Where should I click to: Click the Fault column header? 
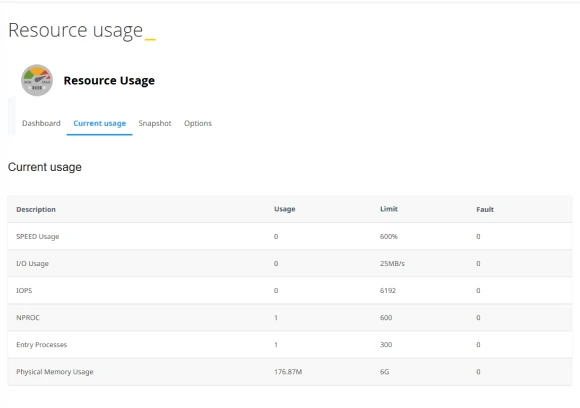pos(485,209)
